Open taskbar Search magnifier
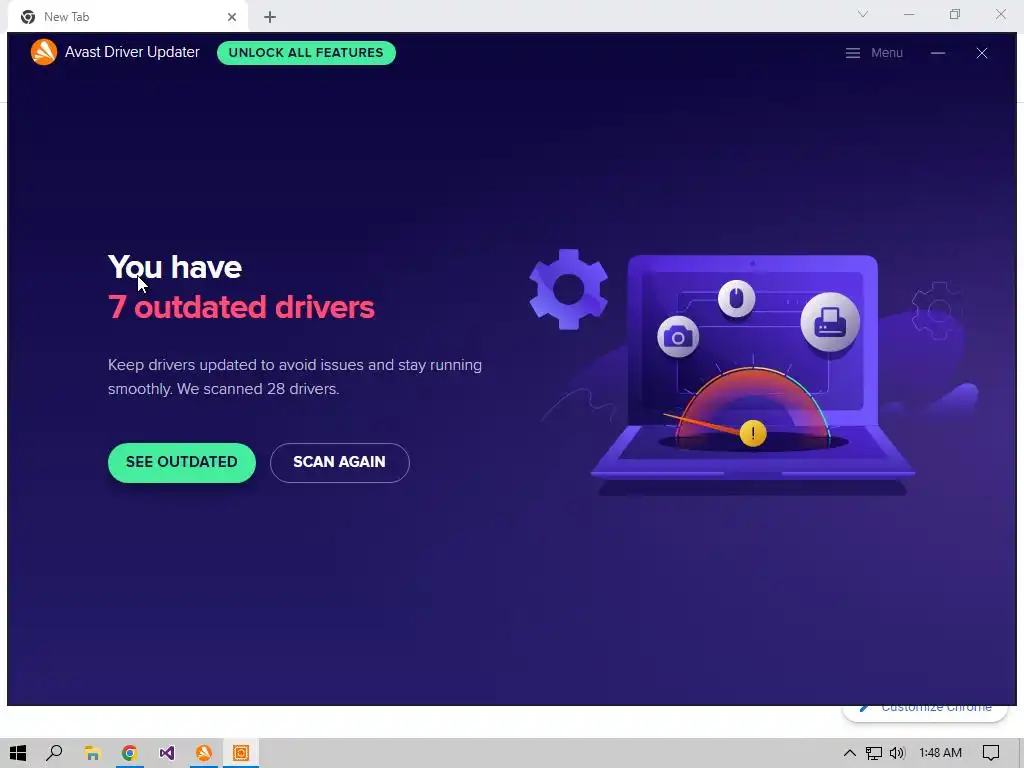This screenshot has height=768, width=1024. [x=54, y=753]
